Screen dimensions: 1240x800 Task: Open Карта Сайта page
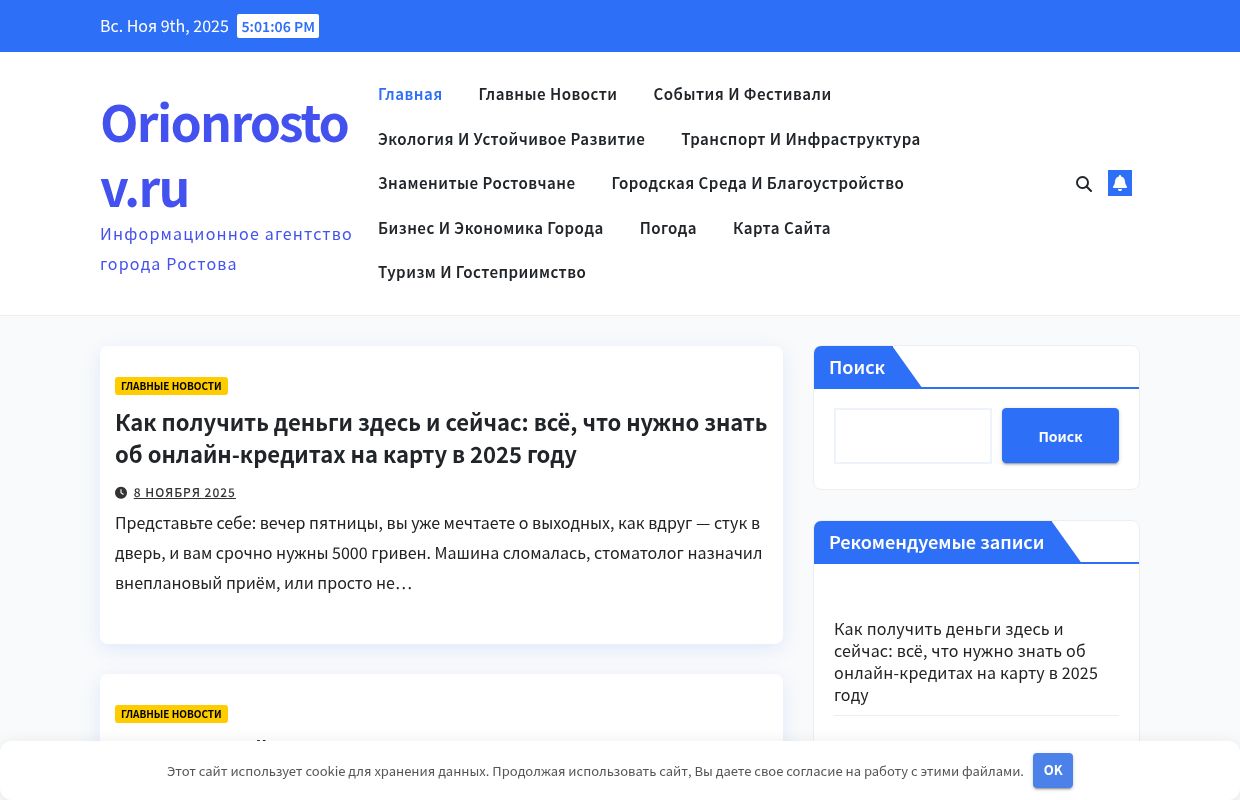pyautogui.click(x=782, y=228)
